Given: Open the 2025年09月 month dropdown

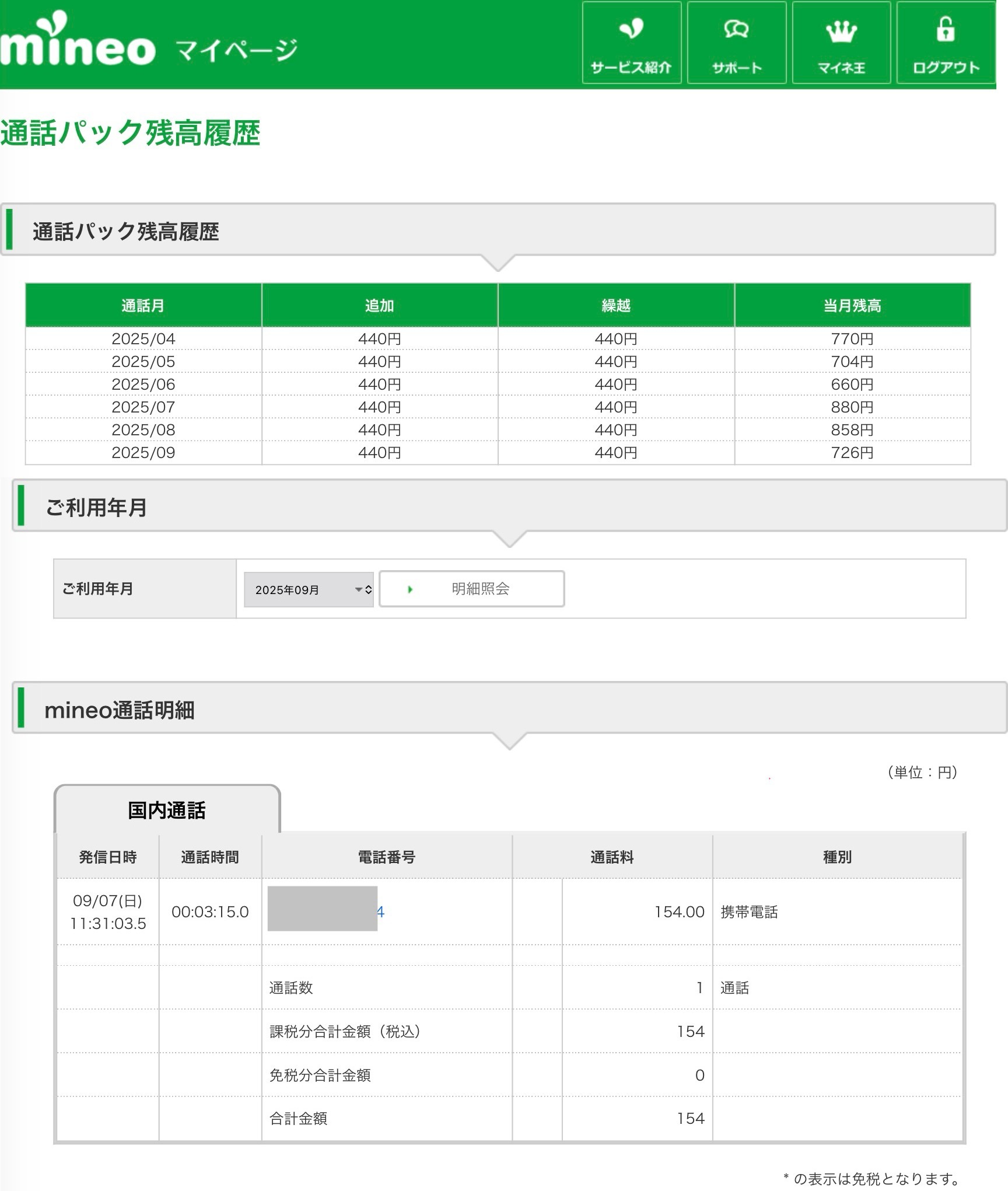Looking at the screenshot, I should 308,589.
